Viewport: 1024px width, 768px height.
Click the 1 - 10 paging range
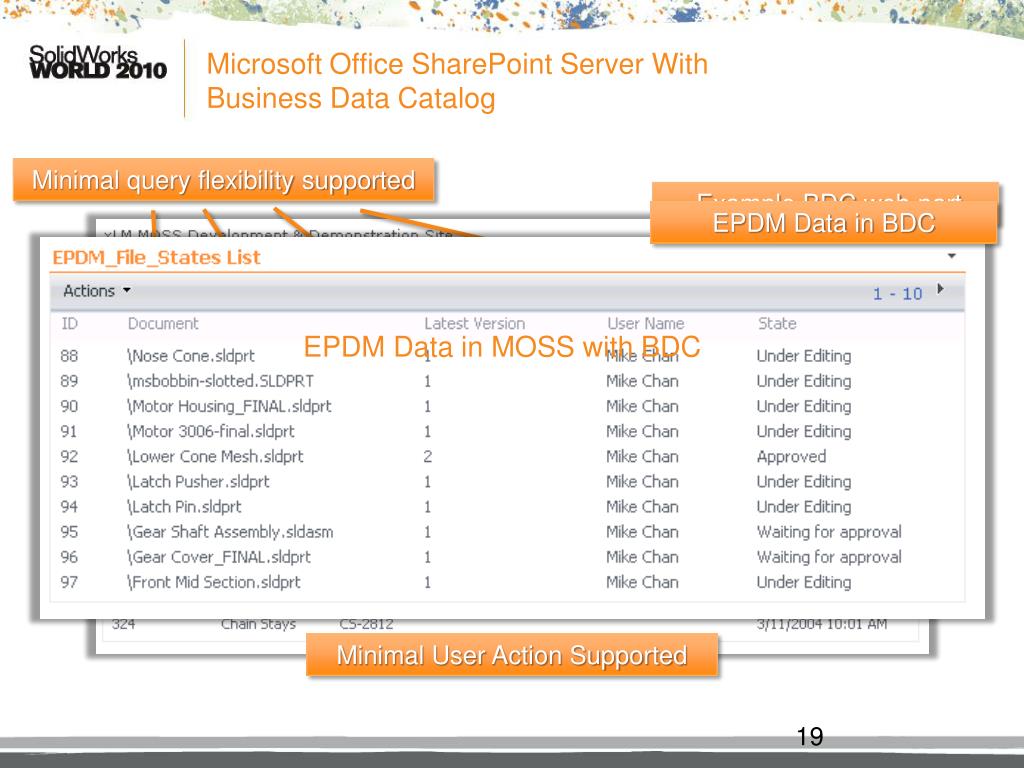(898, 294)
